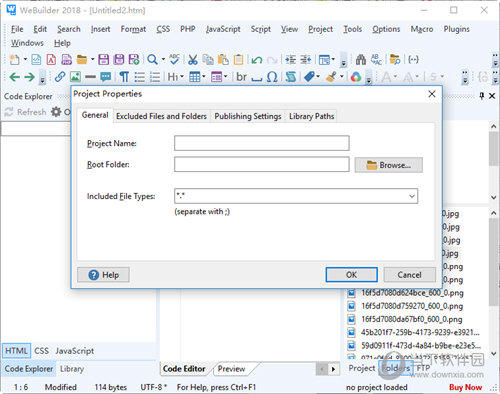Click the folder search icon

pyautogui.click(x=395, y=60)
